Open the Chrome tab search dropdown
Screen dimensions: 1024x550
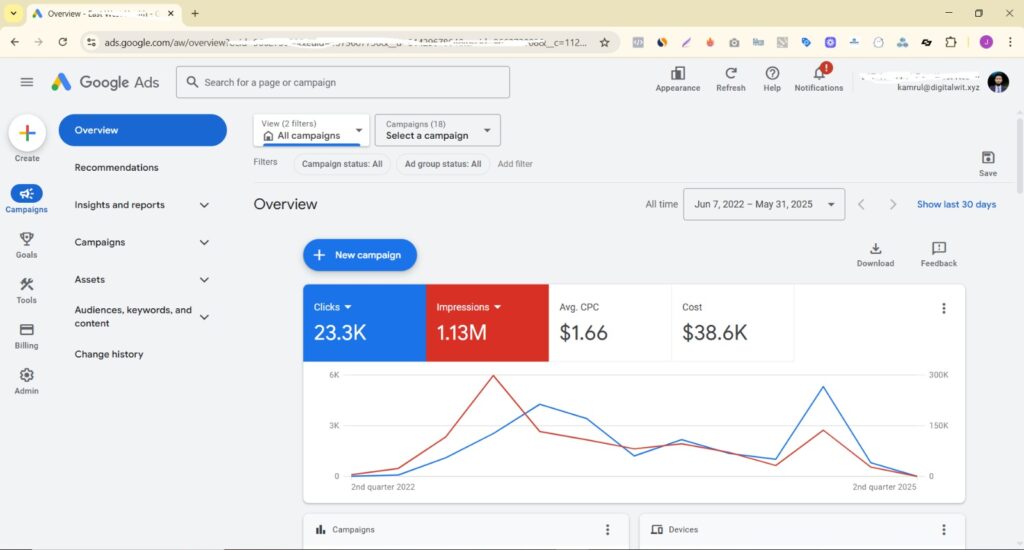(13, 13)
